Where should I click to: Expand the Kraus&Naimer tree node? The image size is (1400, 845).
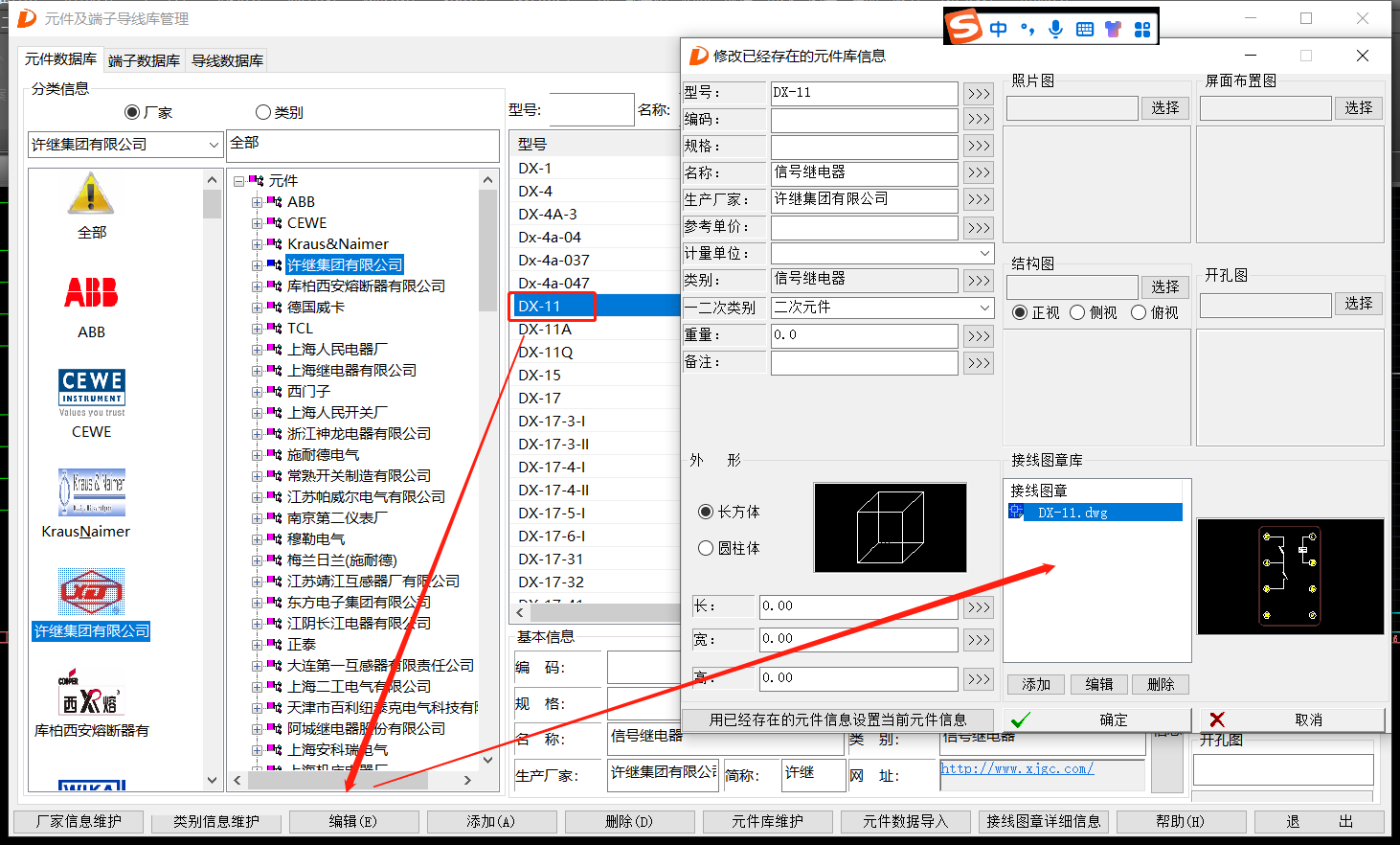point(257,244)
